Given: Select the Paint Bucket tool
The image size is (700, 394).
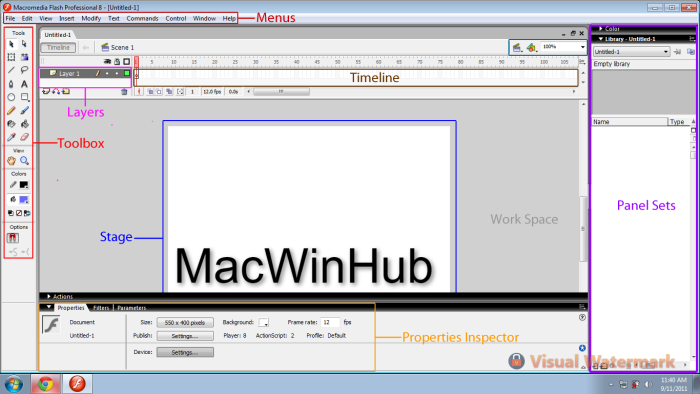Looking at the screenshot, I should click(24, 124).
